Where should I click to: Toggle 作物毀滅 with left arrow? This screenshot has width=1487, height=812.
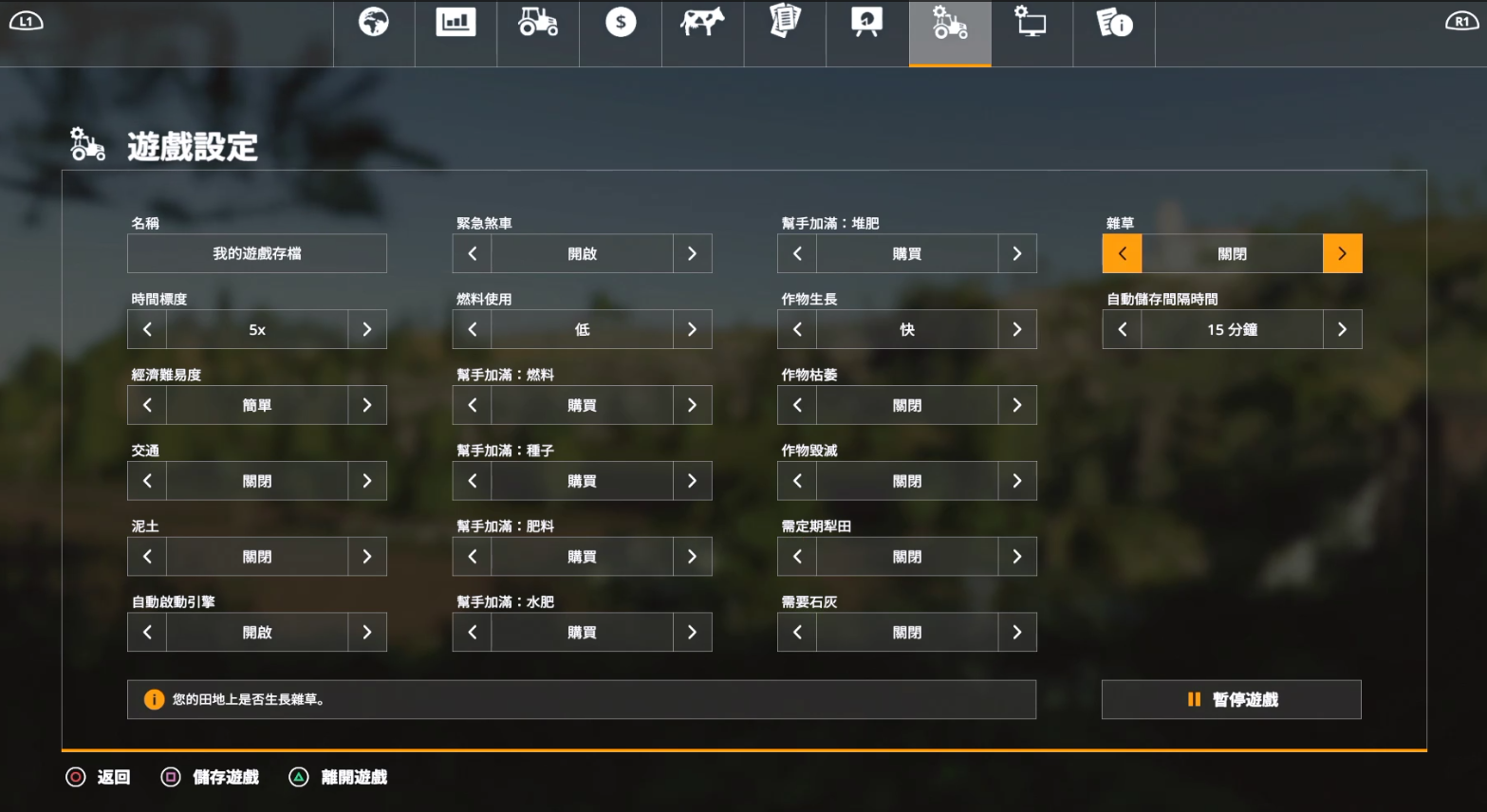pyautogui.click(x=797, y=481)
